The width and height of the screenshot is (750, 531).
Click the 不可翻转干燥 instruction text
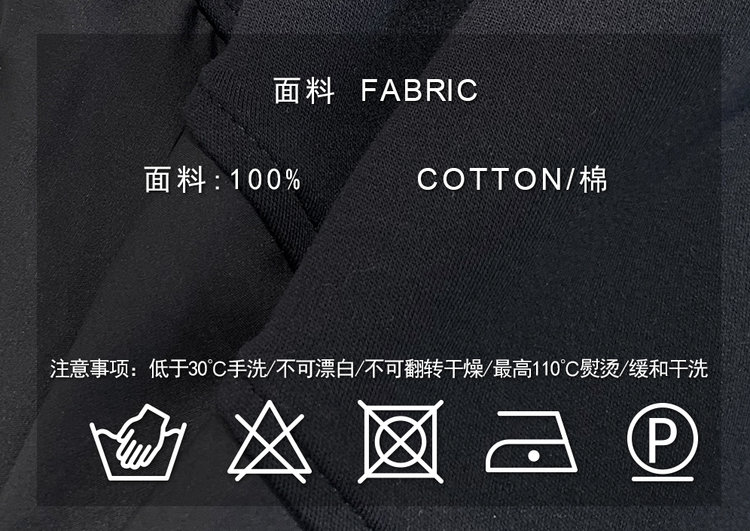pyautogui.click(x=424, y=369)
